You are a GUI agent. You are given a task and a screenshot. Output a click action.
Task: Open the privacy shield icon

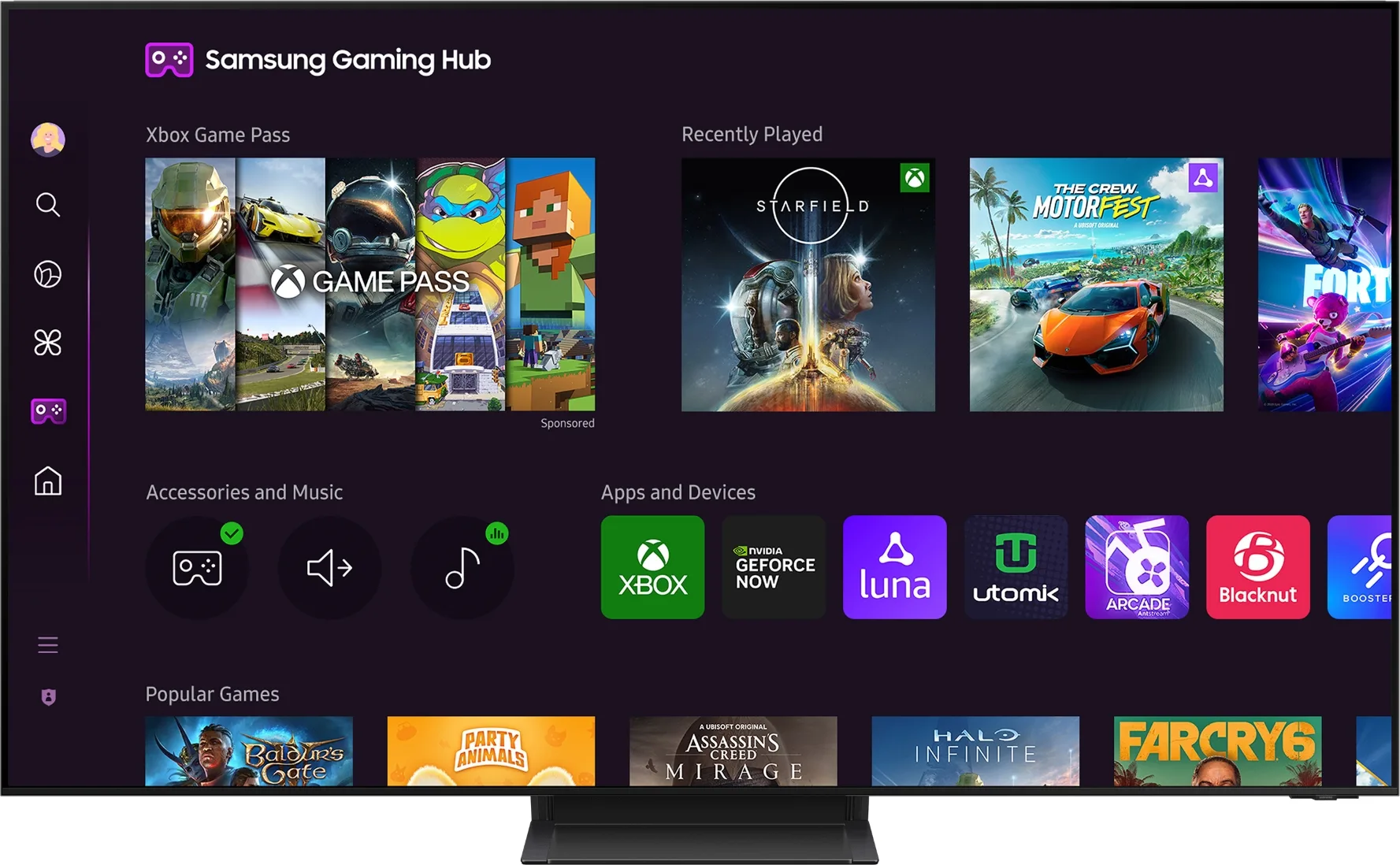click(x=48, y=697)
